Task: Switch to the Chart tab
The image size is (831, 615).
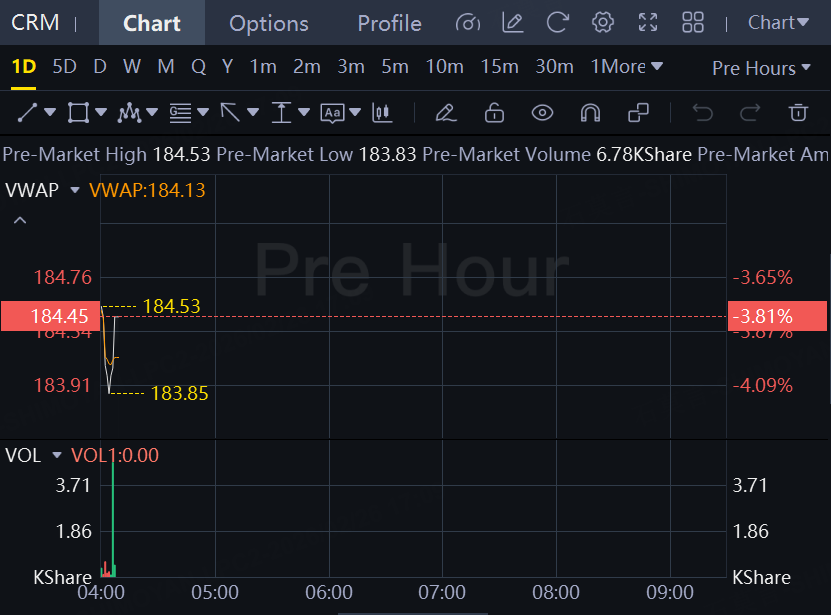Action: (152, 23)
